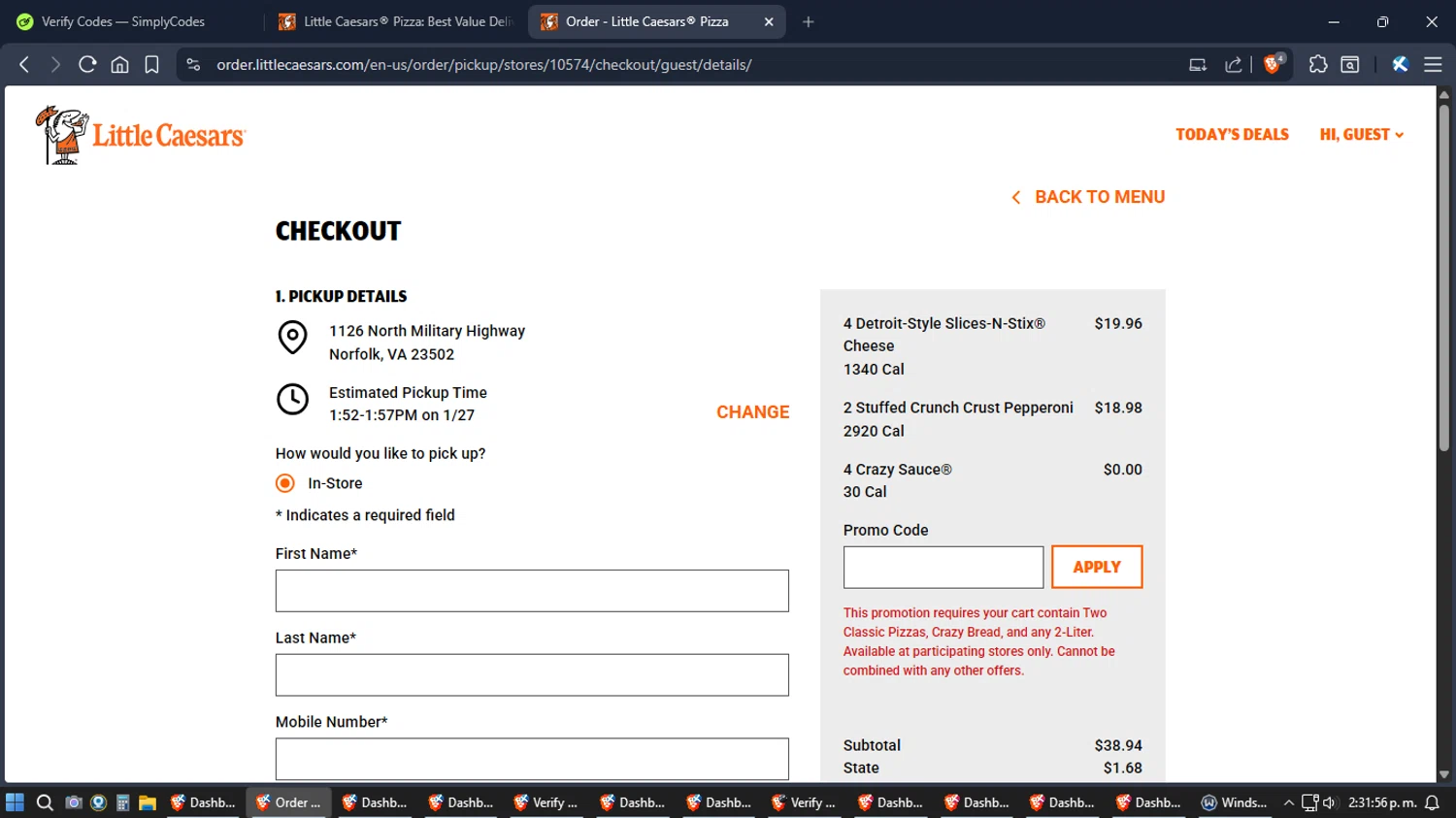Go back with the browser back arrow
The image size is (1456, 818).
tap(24, 65)
